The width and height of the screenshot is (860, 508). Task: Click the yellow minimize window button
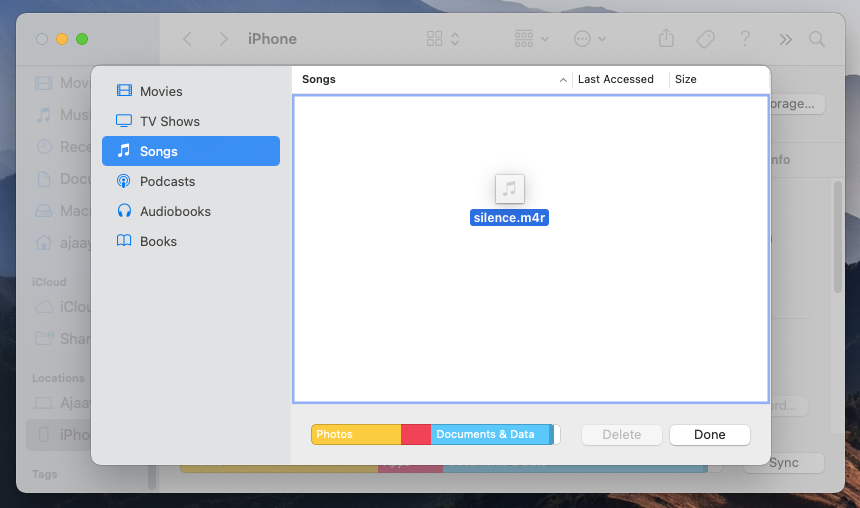[x=62, y=39]
